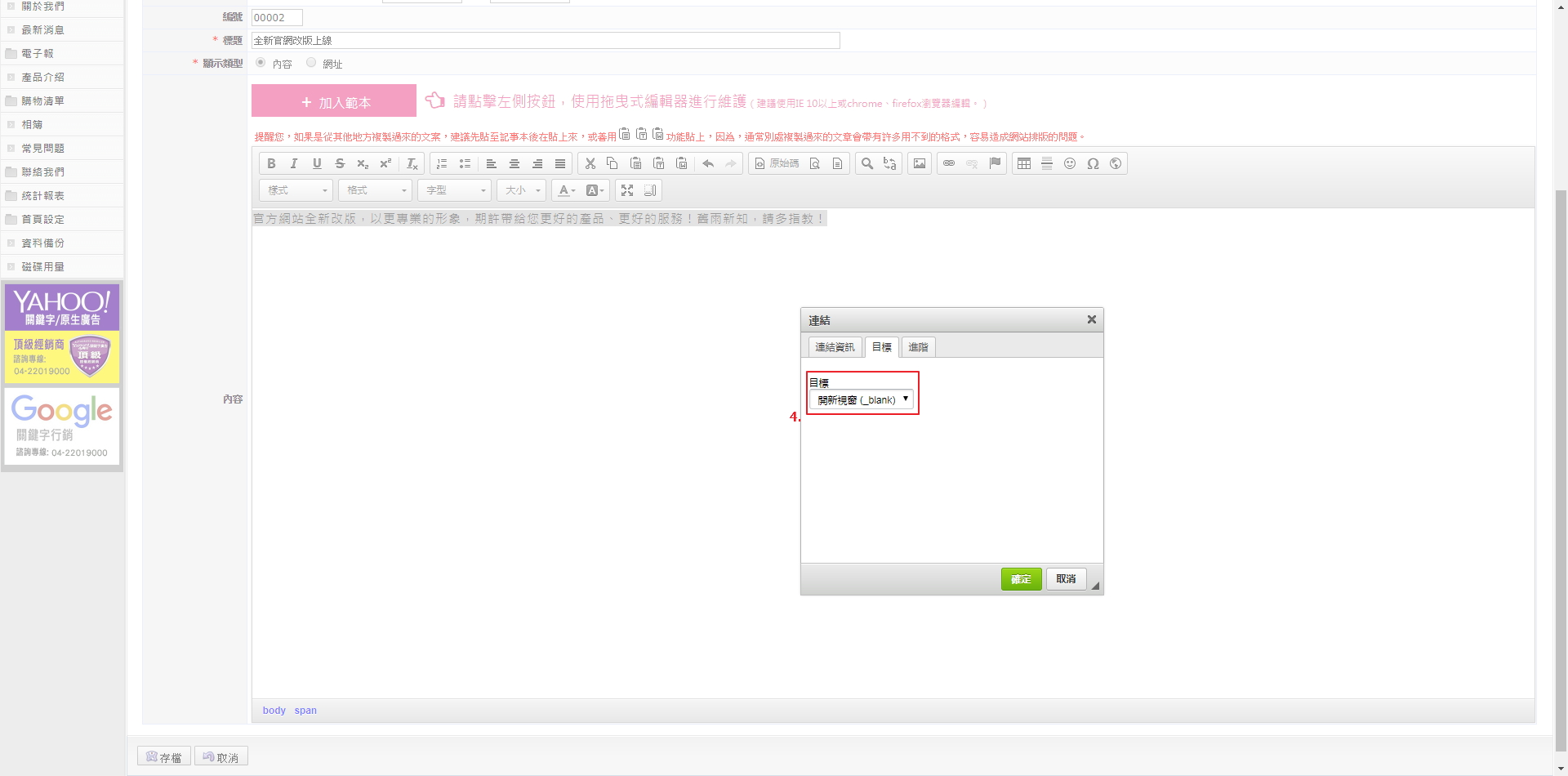
Task: Click the cut scissors icon
Action: [x=590, y=164]
